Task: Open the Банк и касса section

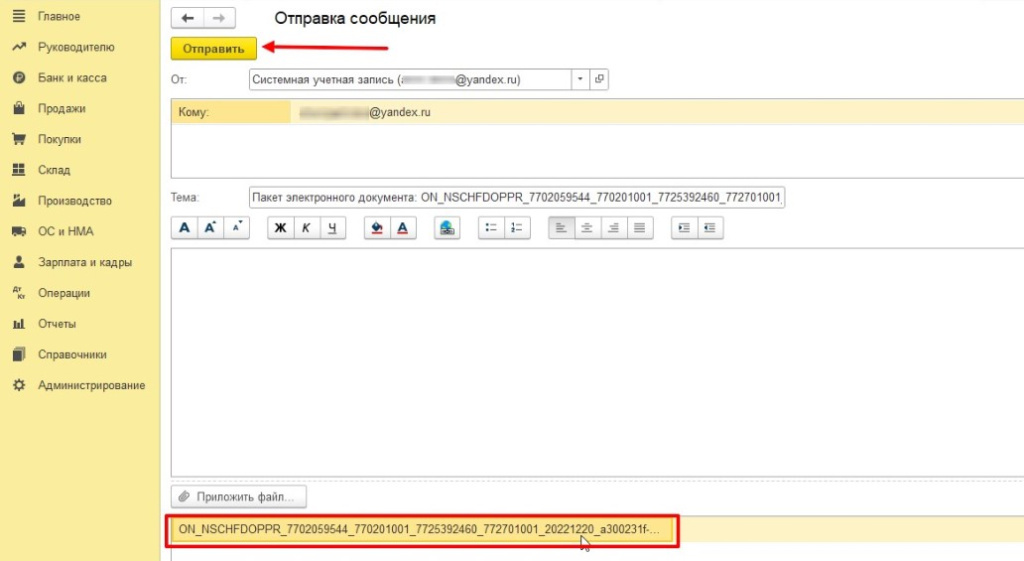Action: point(72,78)
